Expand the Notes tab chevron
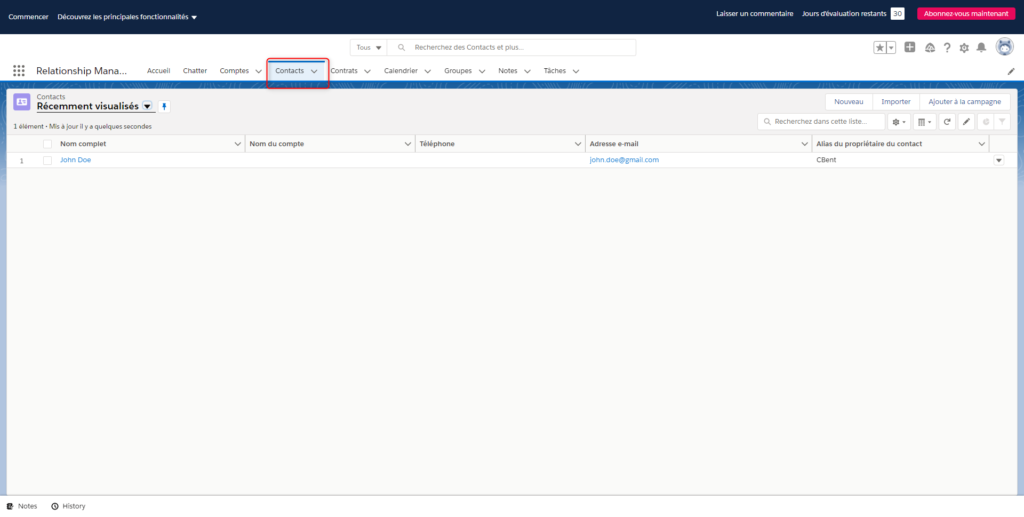 (x=527, y=71)
